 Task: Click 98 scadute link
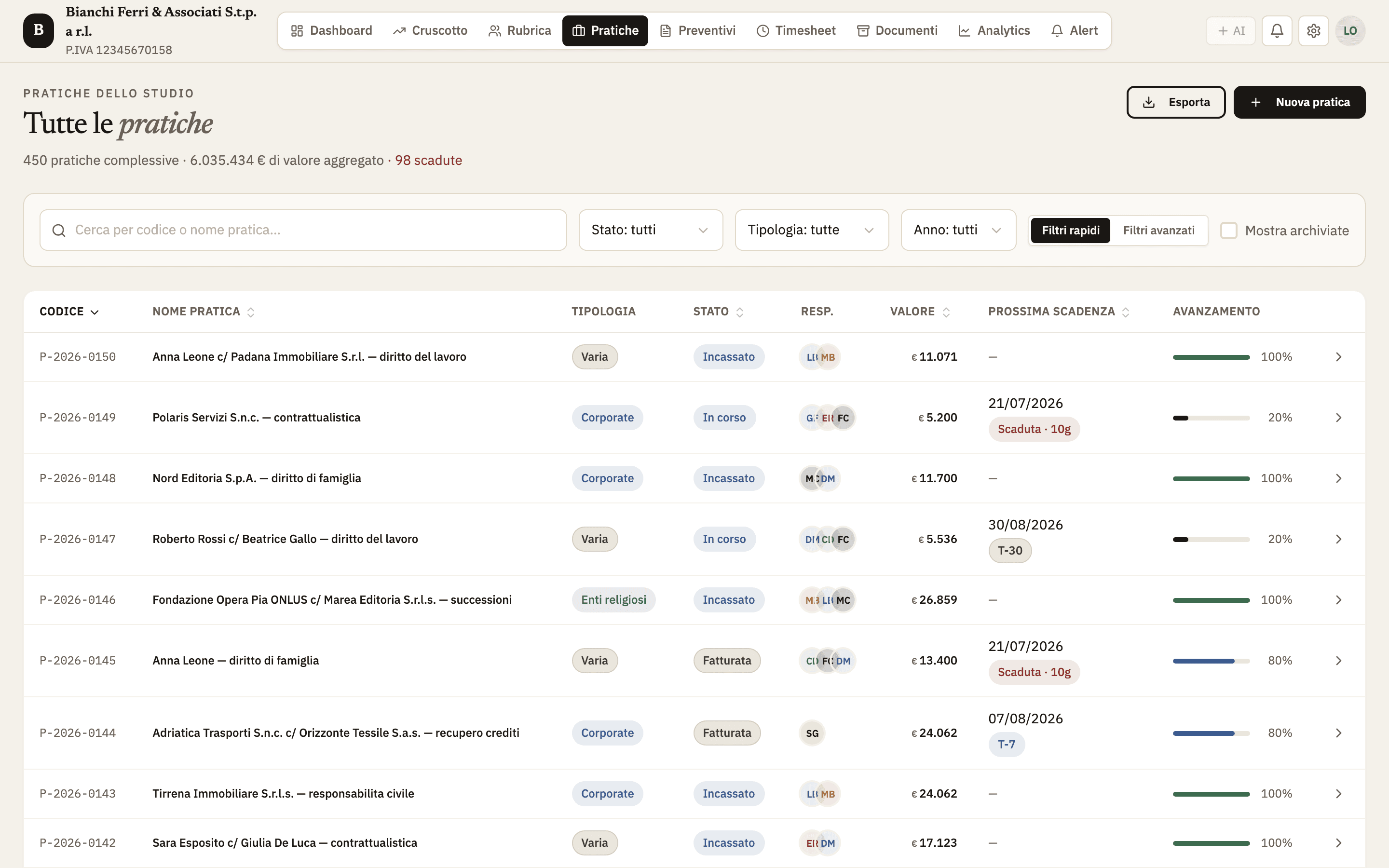(x=428, y=160)
